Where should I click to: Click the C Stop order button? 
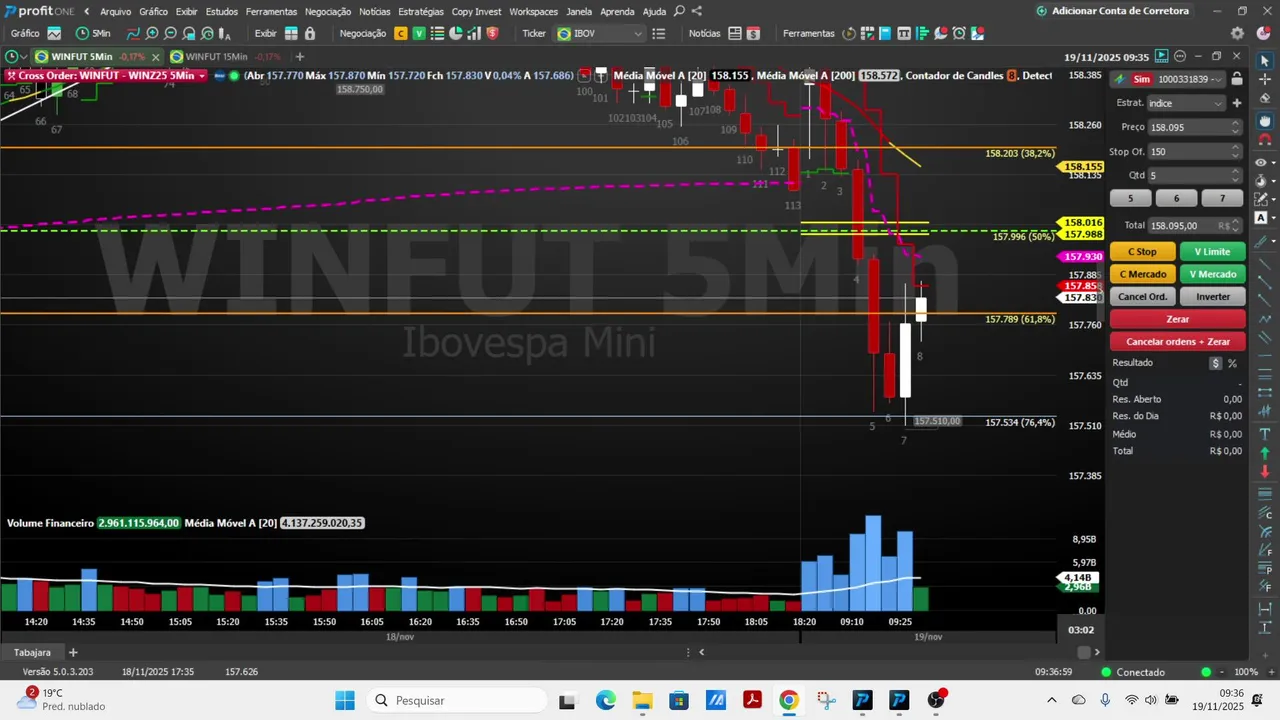pyautogui.click(x=1143, y=252)
